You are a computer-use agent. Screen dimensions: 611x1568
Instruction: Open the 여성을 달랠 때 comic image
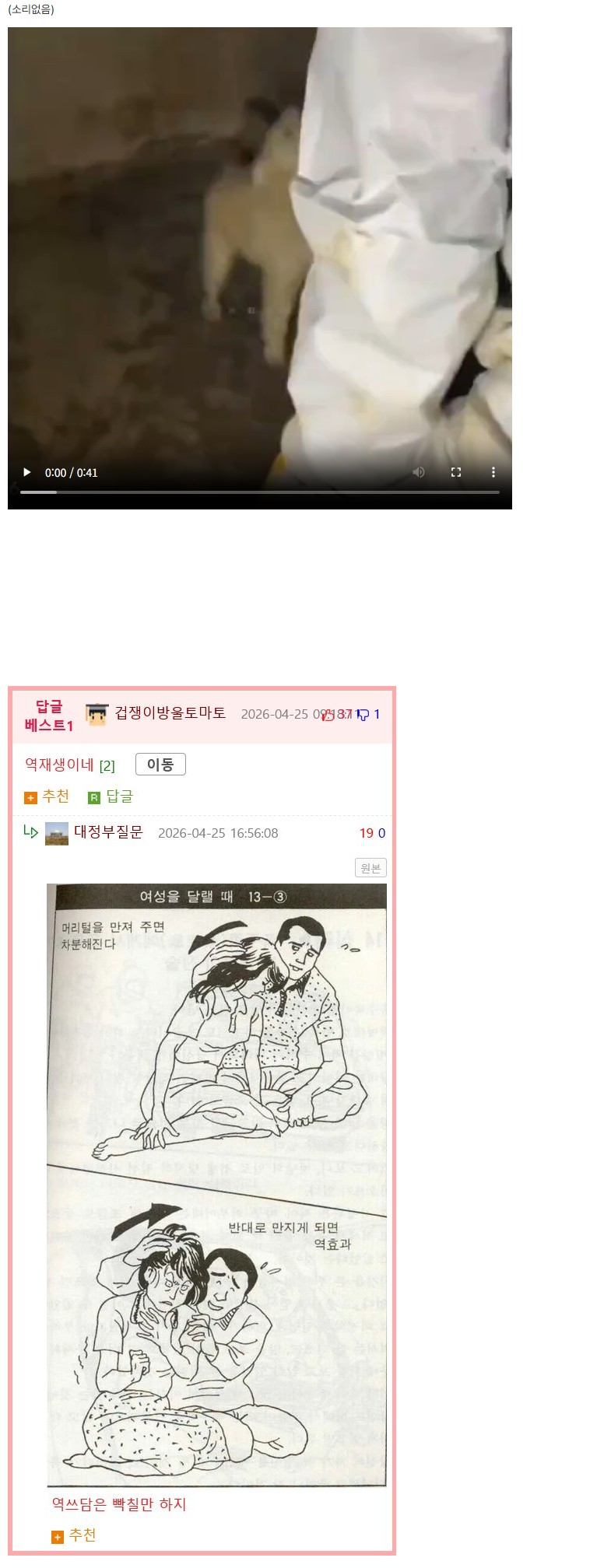216,1185
